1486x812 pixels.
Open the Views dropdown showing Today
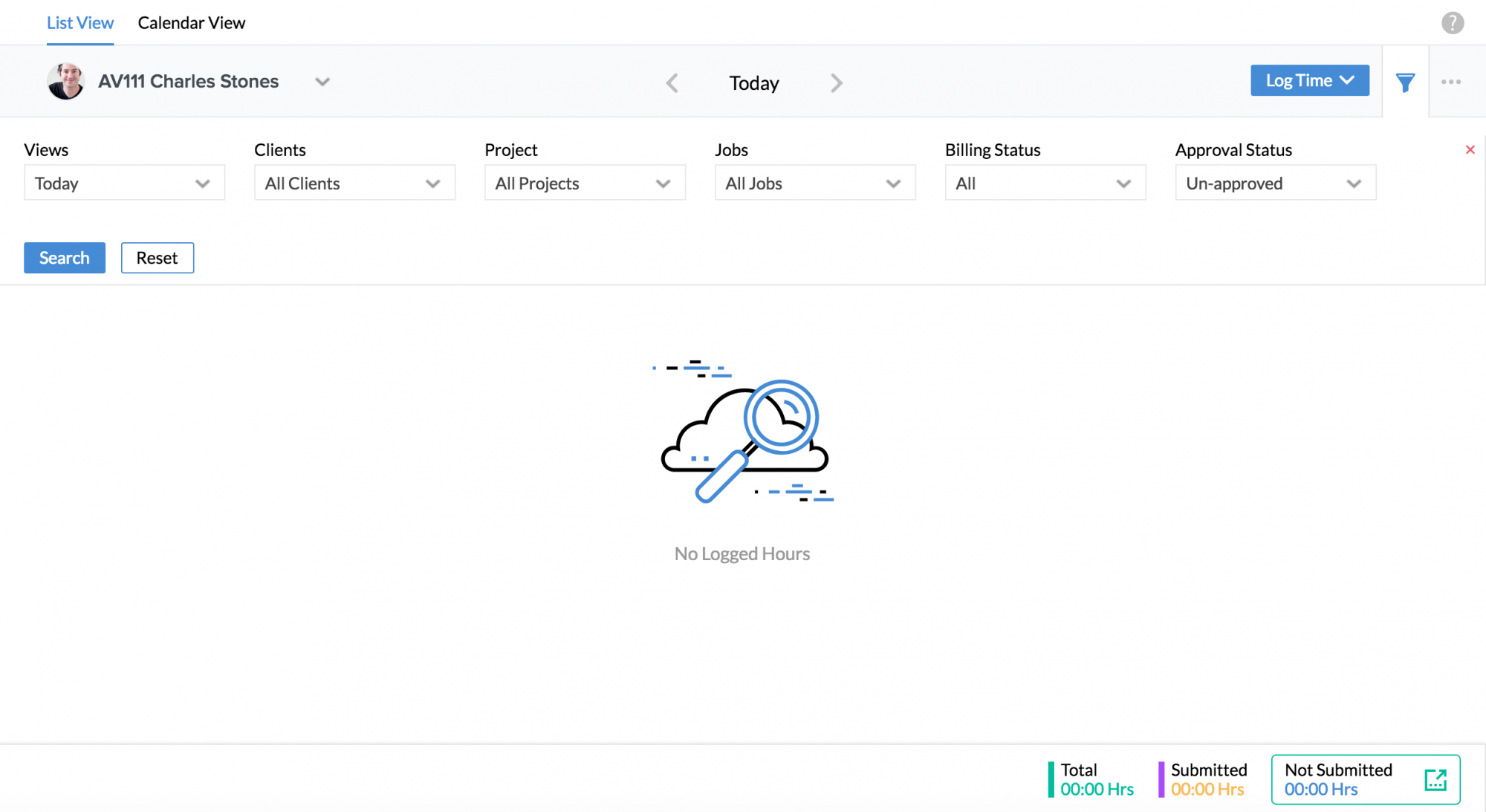124,183
